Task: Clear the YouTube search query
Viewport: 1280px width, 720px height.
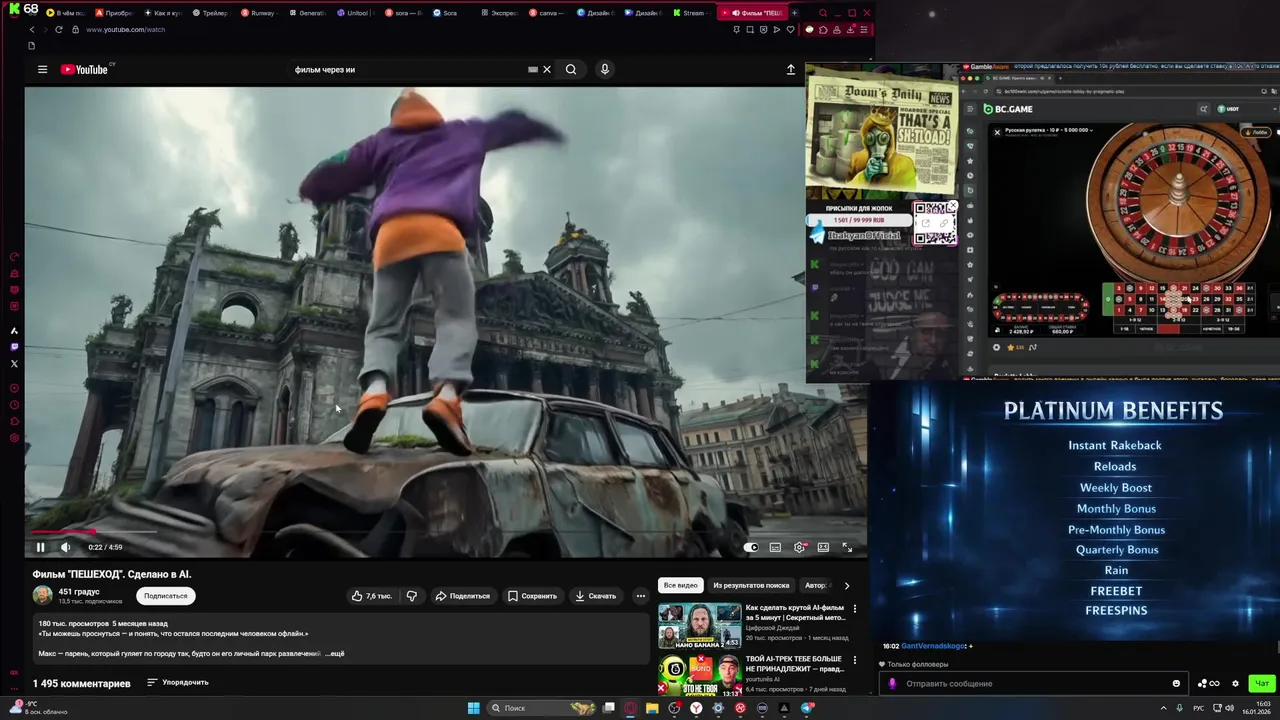Action: [x=547, y=69]
